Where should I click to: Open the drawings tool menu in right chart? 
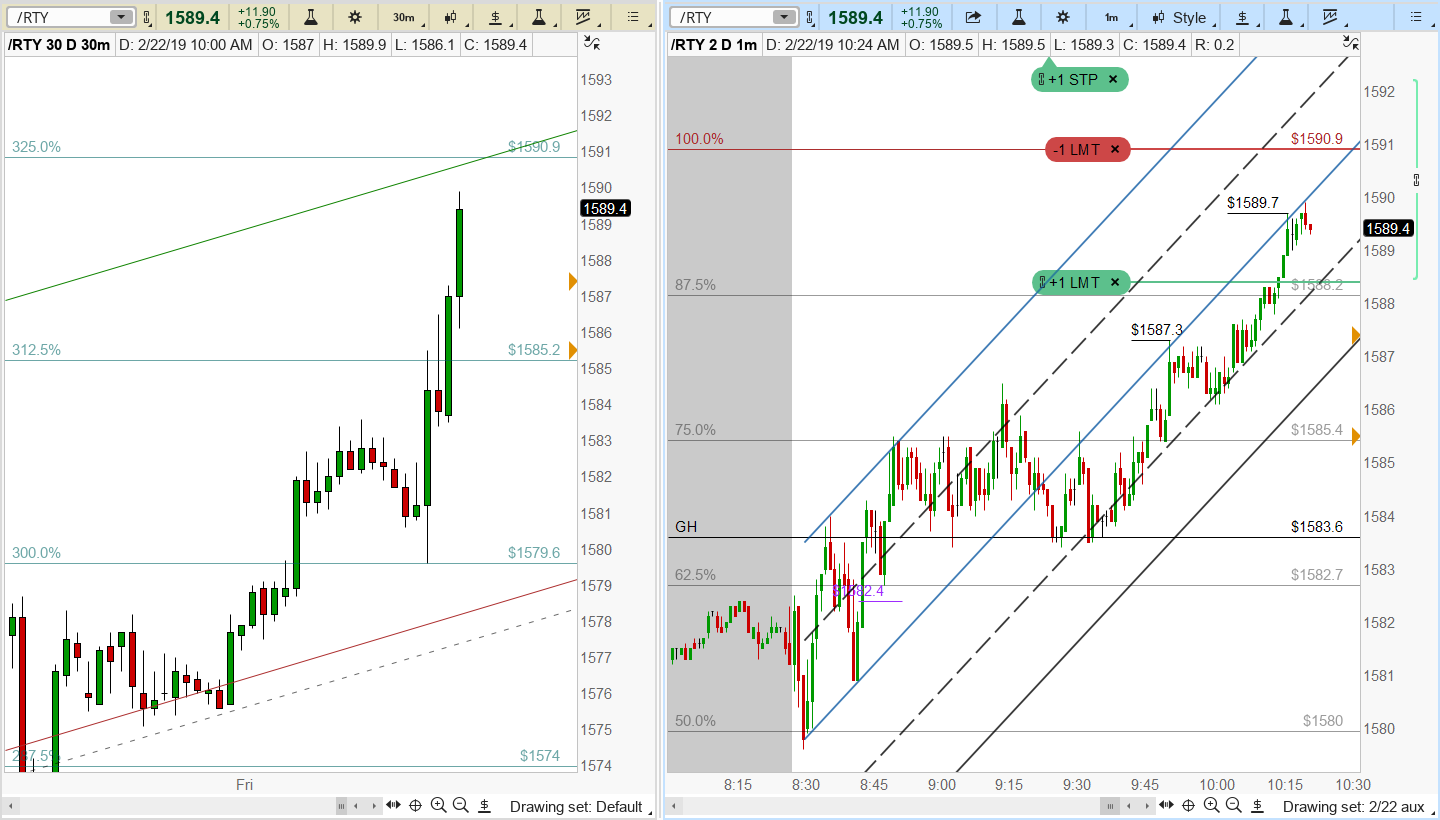[1331, 17]
